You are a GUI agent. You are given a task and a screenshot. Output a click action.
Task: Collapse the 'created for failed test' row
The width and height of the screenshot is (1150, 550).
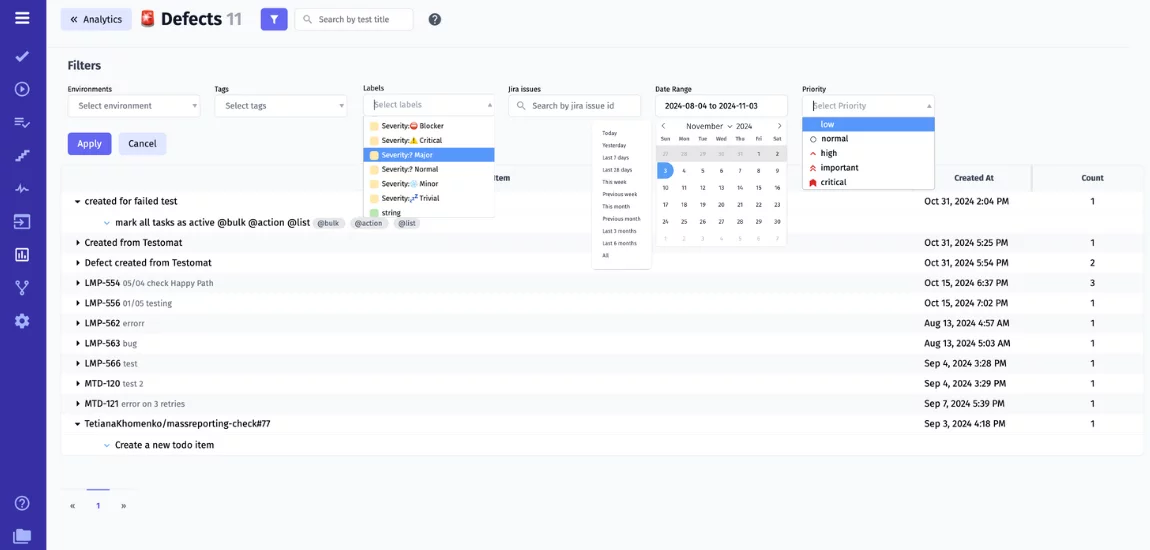click(x=78, y=202)
